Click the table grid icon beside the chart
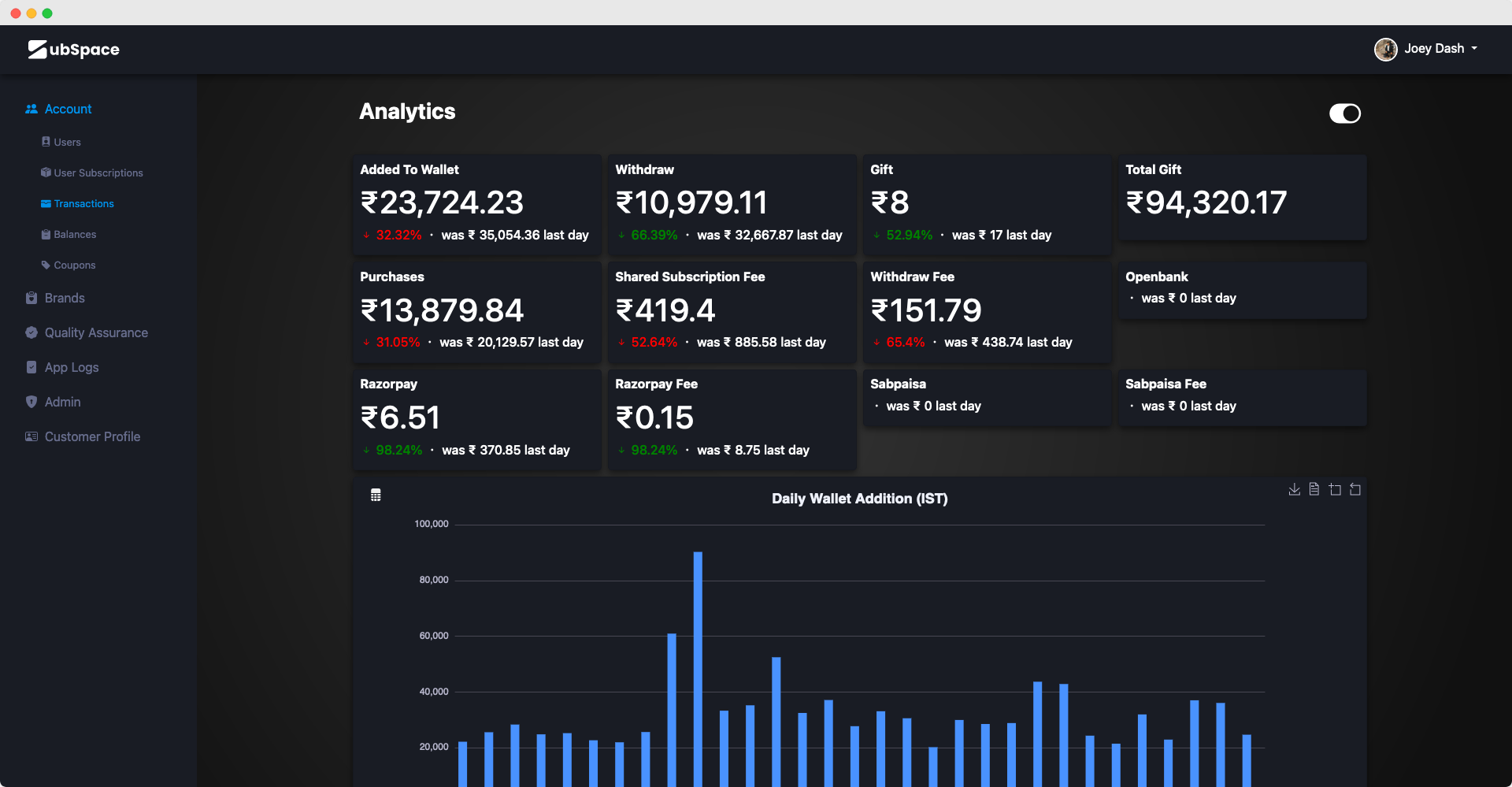This screenshot has height=787, width=1512. tap(376, 495)
